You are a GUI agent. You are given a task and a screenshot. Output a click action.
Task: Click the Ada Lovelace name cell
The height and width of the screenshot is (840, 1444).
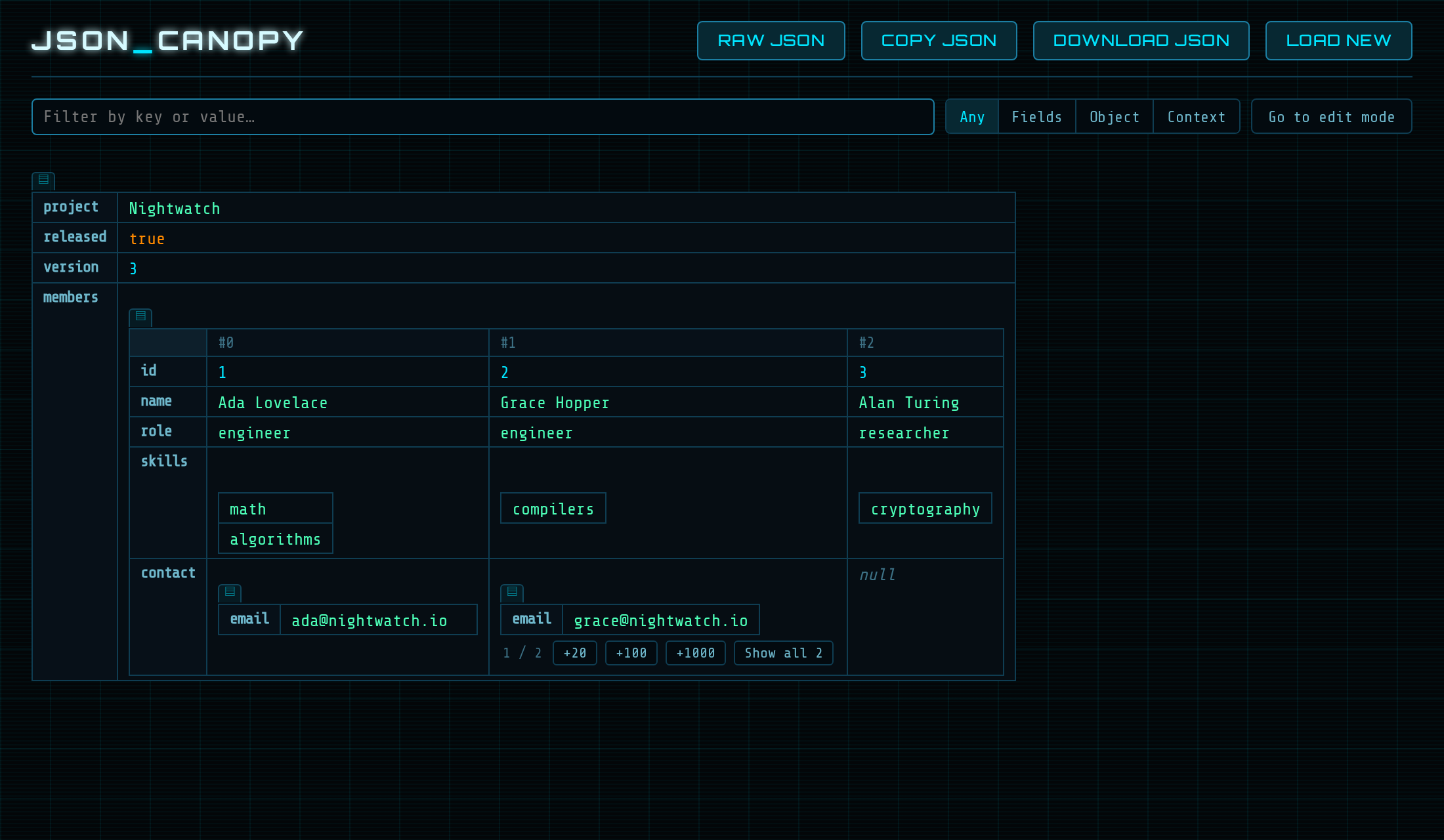[348, 402]
